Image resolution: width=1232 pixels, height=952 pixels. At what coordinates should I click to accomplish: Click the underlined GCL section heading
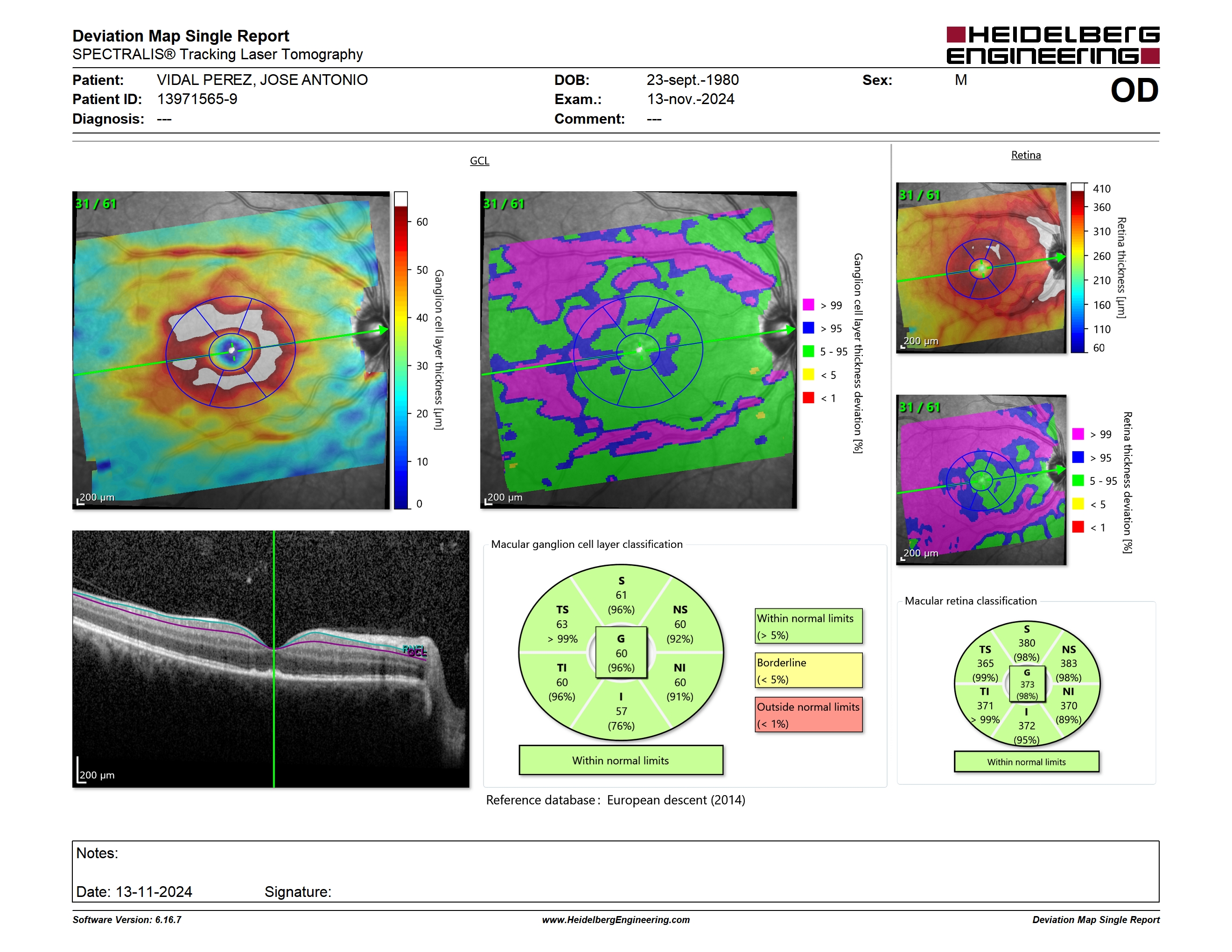coord(479,161)
